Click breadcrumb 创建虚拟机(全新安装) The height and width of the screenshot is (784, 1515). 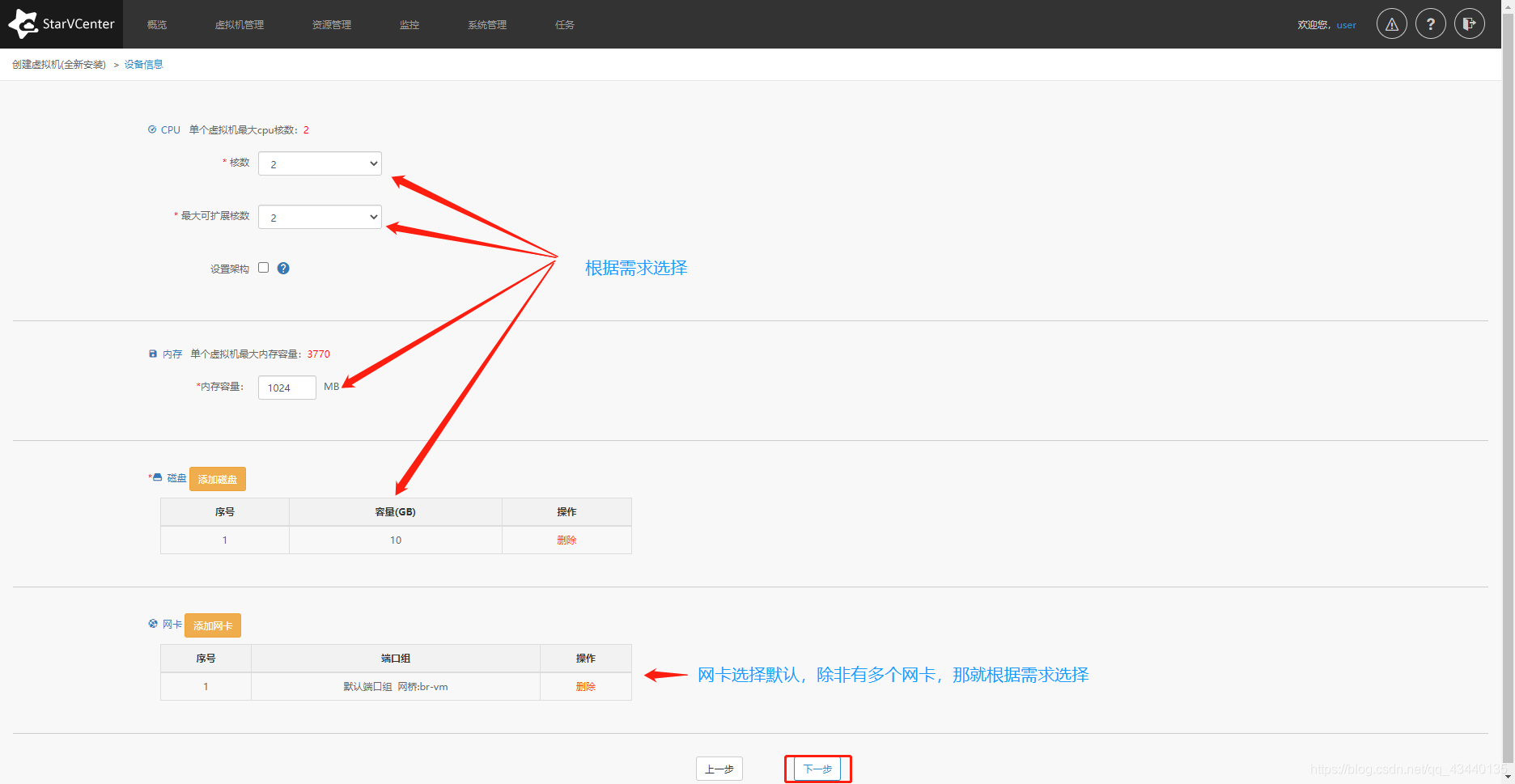click(x=59, y=65)
